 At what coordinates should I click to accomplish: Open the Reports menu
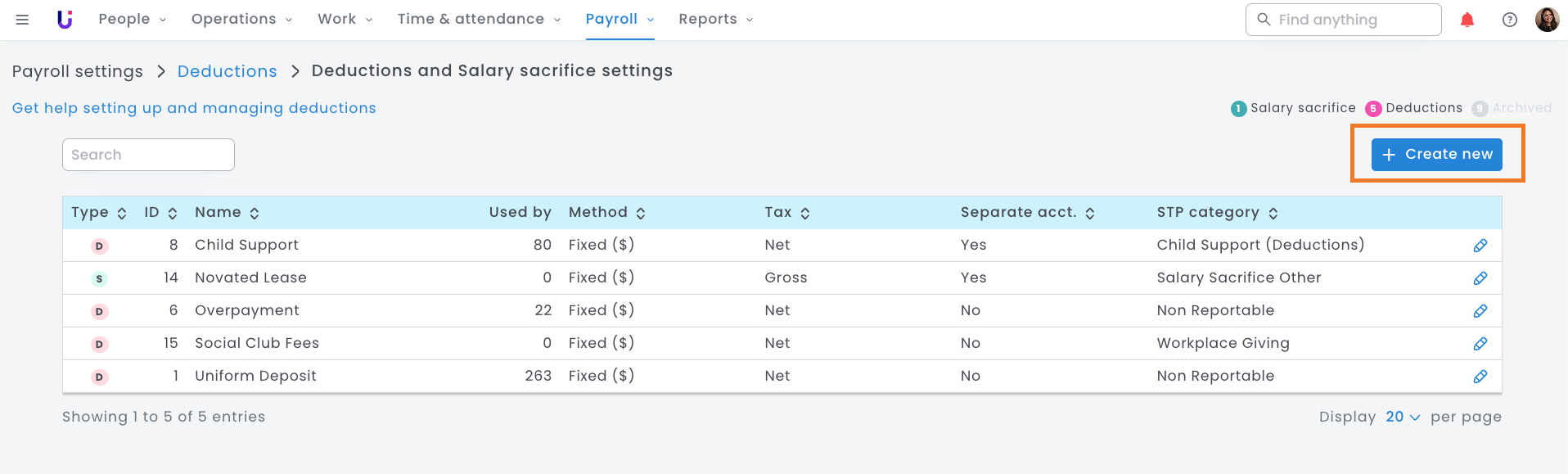tap(715, 20)
